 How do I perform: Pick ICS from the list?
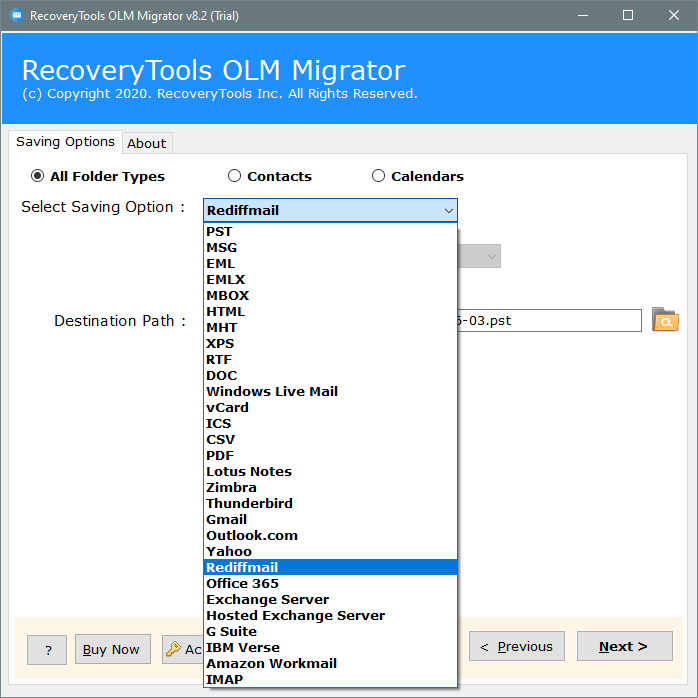coord(330,424)
